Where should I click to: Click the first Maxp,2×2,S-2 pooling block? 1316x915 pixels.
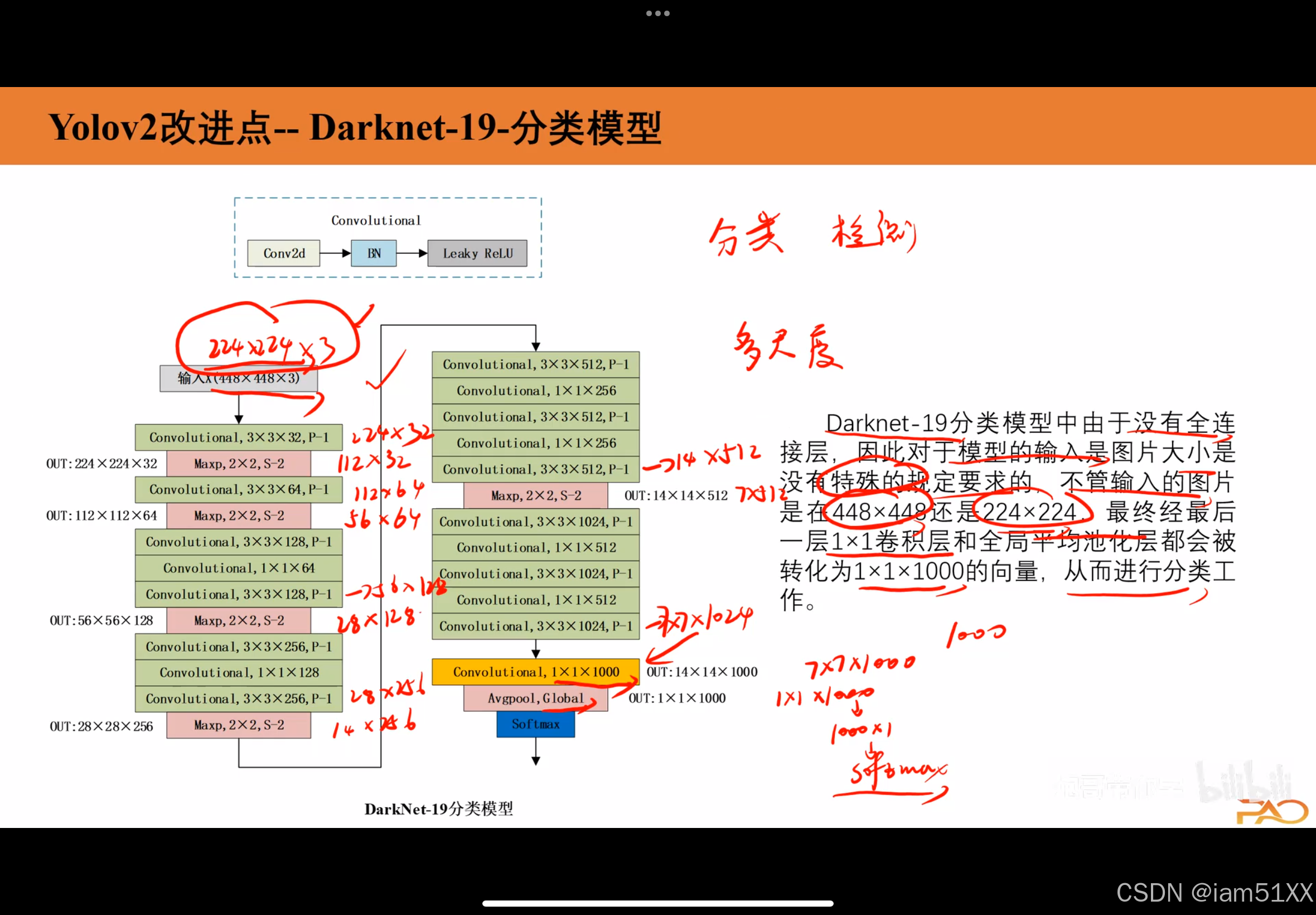pos(238,463)
